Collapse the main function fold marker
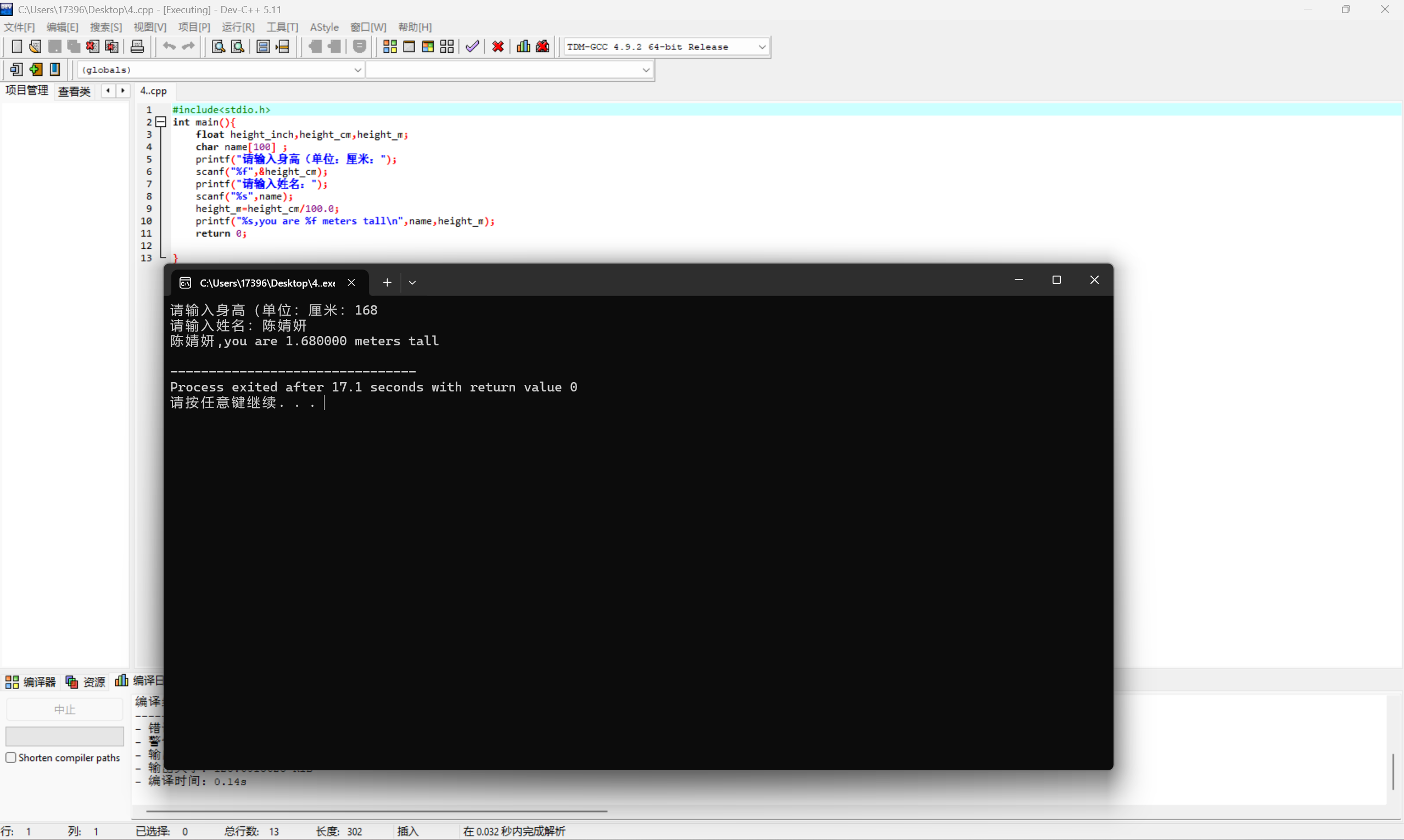 (x=161, y=122)
